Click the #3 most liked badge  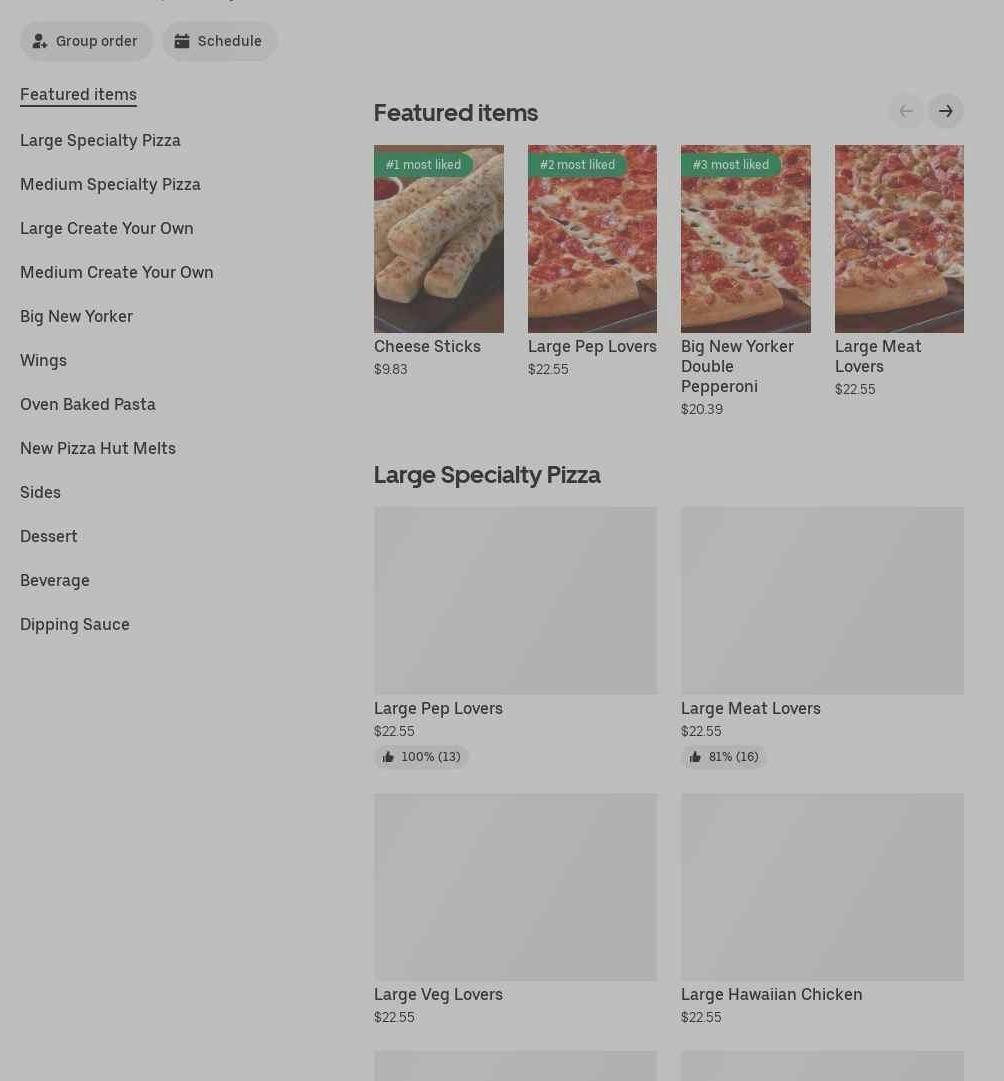click(731, 165)
